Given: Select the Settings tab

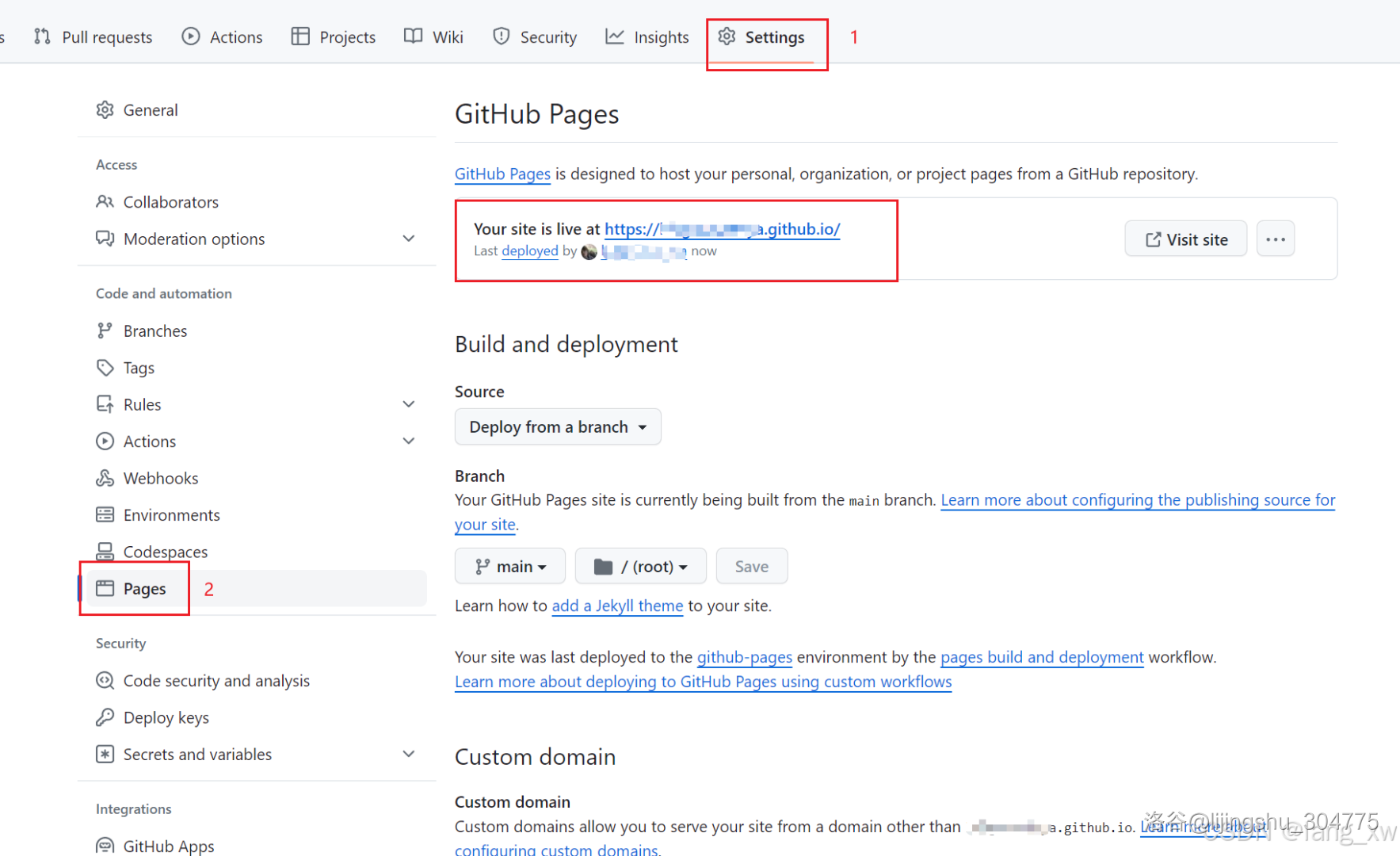Looking at the screenshot, I should 761,37.
